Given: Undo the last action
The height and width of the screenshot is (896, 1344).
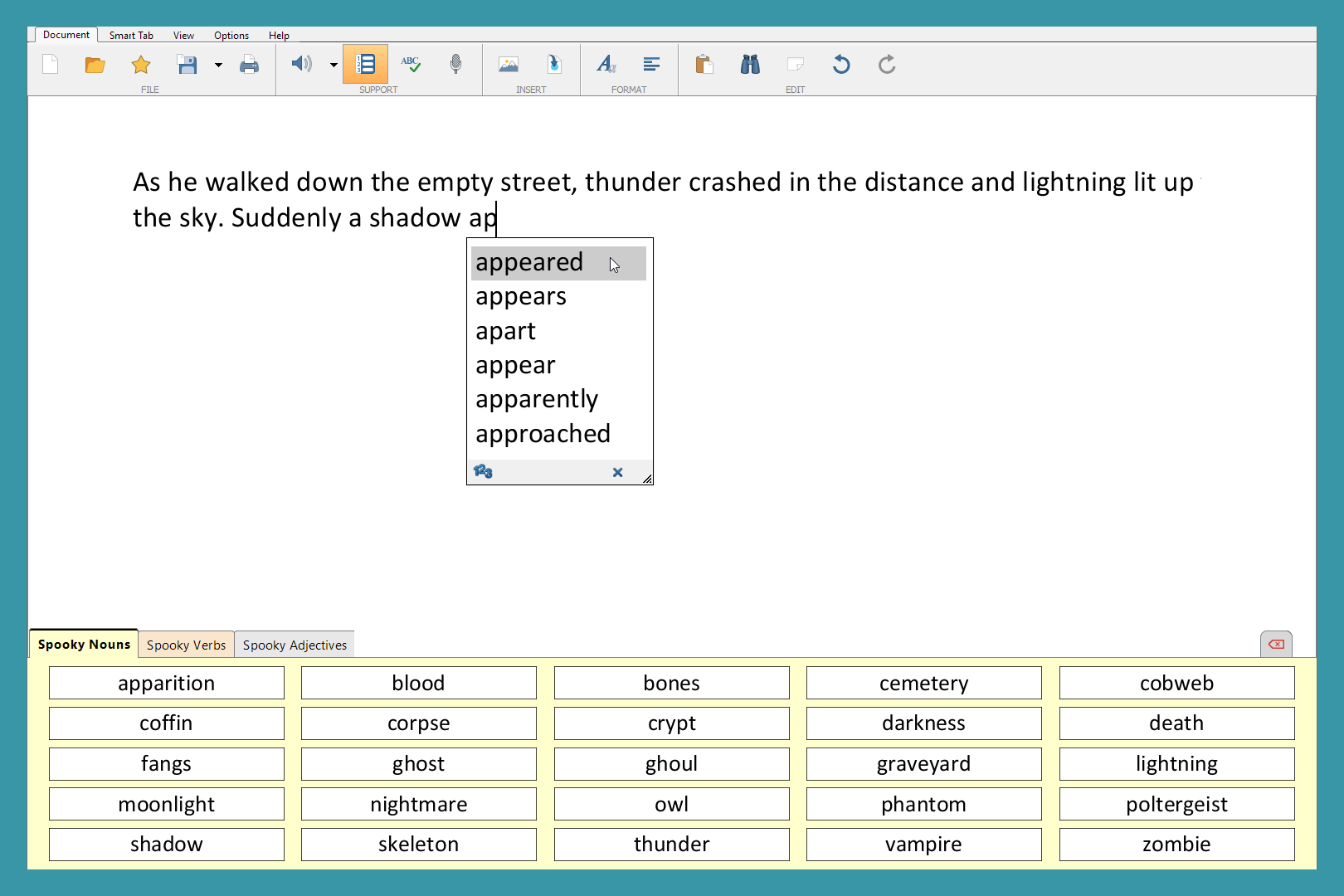Looking at the screenshot, I should coord(841,64).
